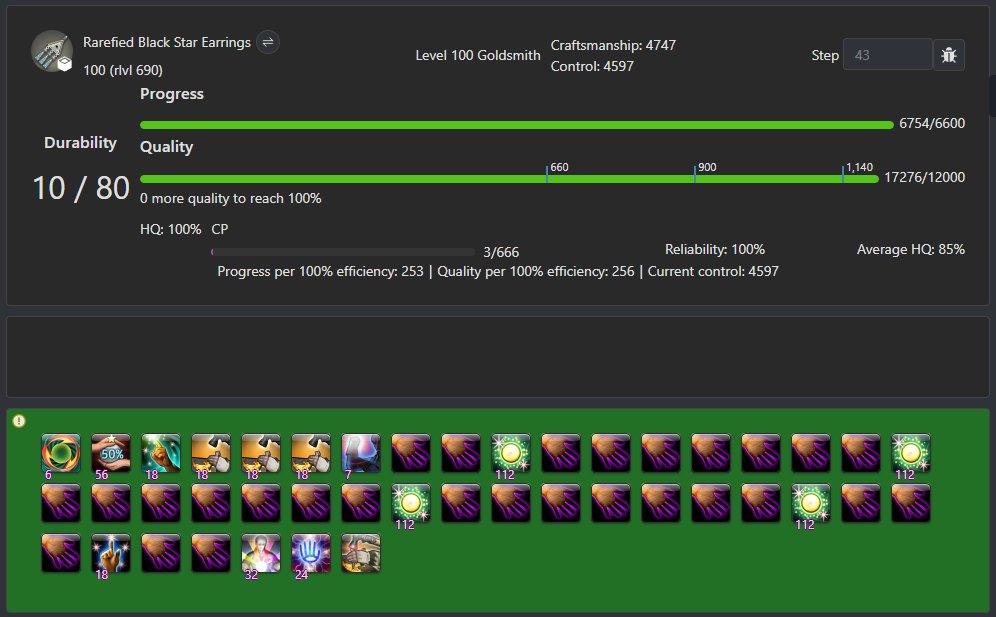
Task: Click the Groundwork icon just before Observe
Action: 311,453
